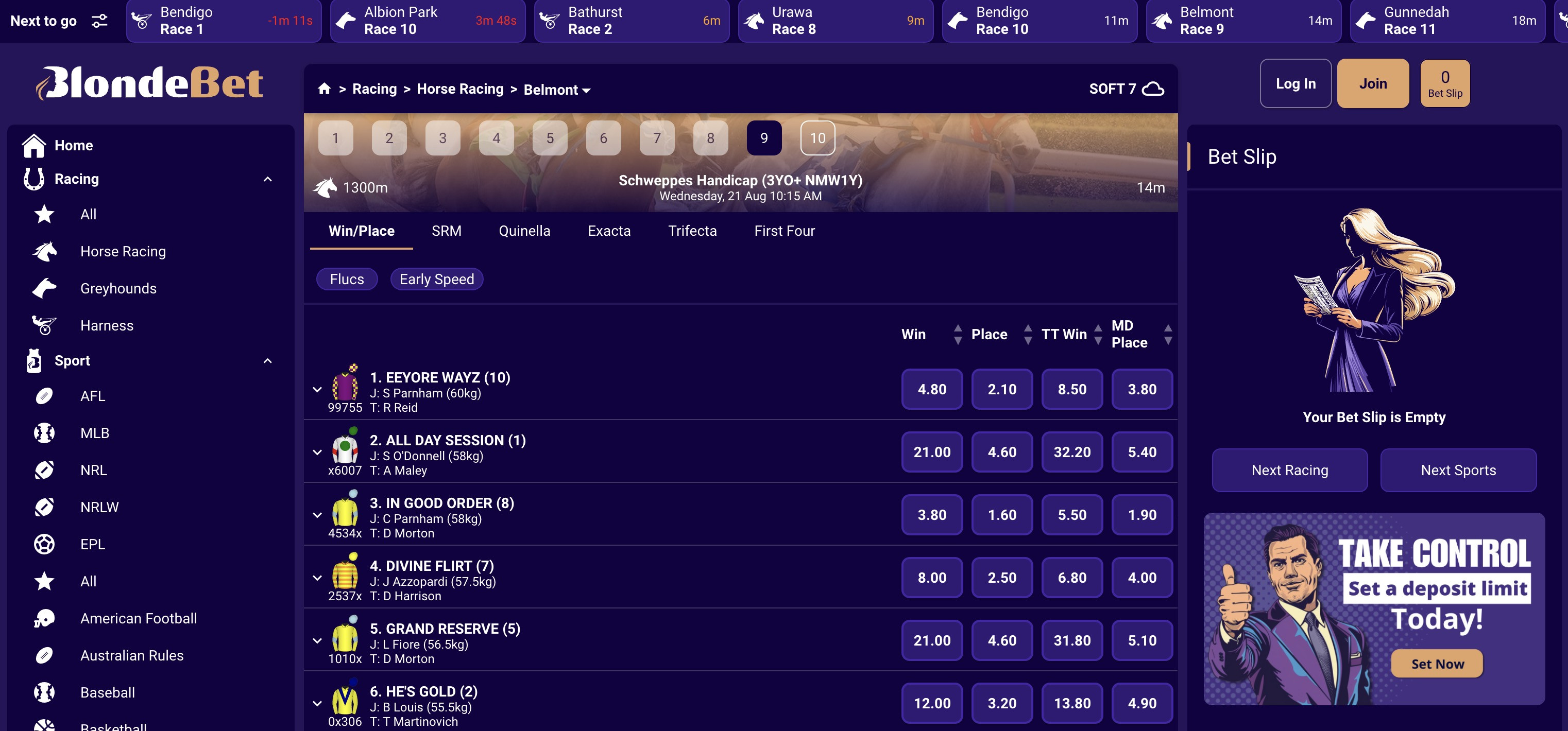Click the BlondeBet logo
Screen dimensions: 1568x731
(149, 83)
